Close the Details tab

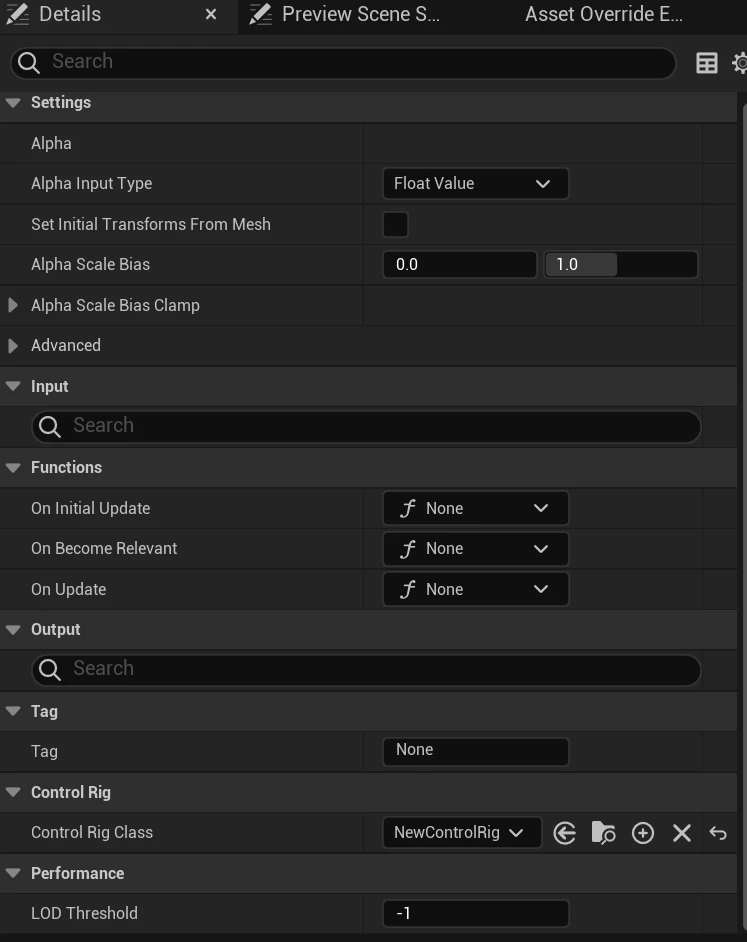tap(210, 14)
